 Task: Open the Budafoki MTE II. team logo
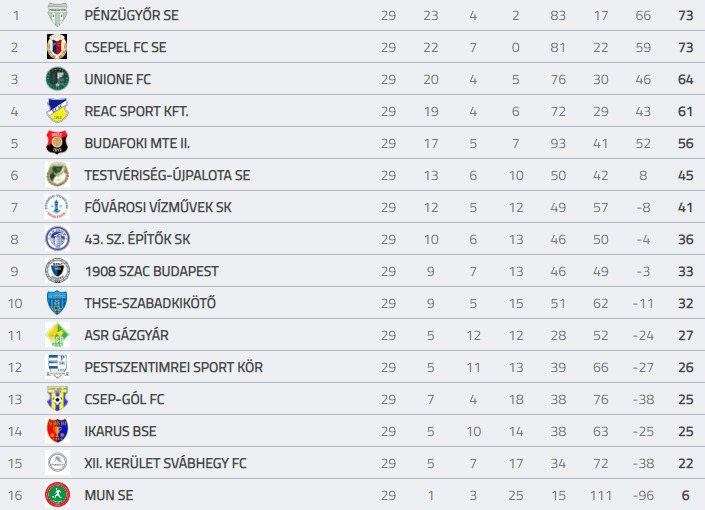(57, 143)
